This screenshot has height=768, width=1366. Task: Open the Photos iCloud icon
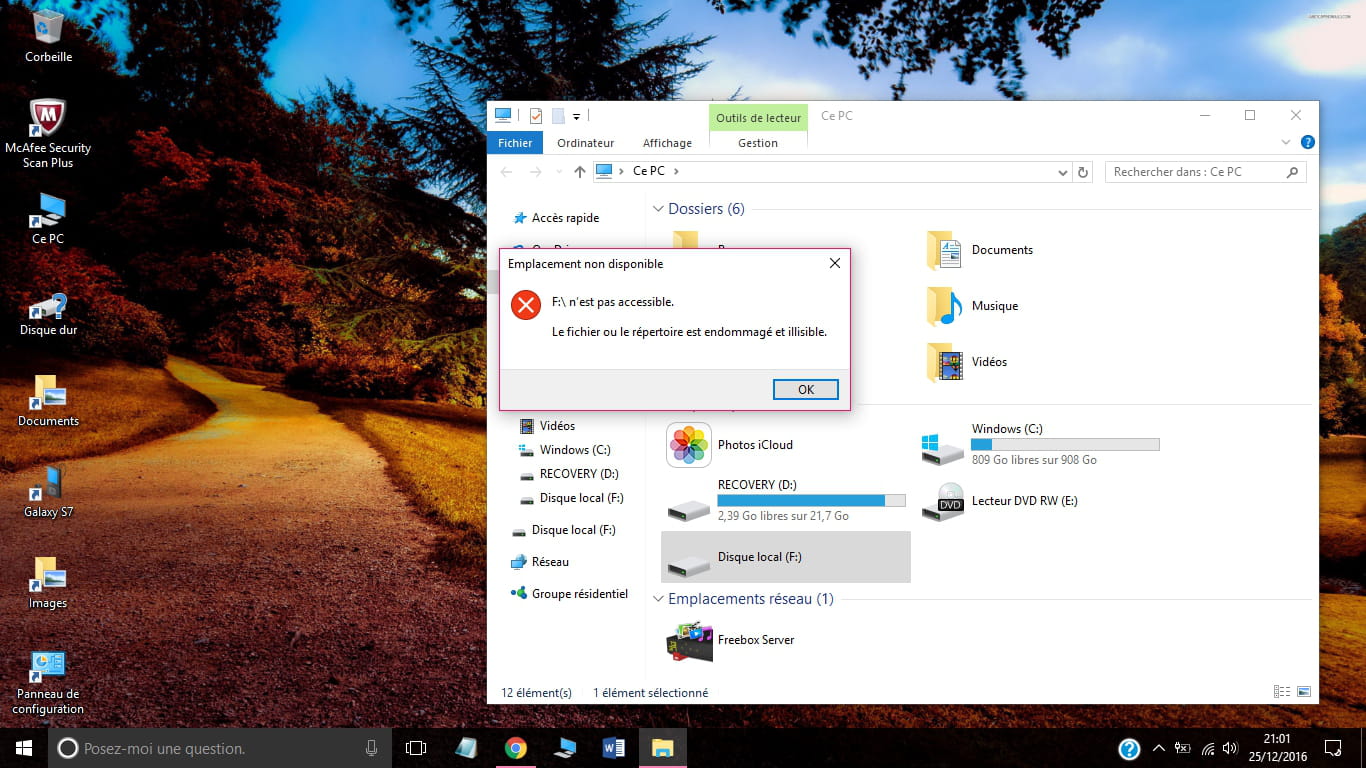pos(689,445)
